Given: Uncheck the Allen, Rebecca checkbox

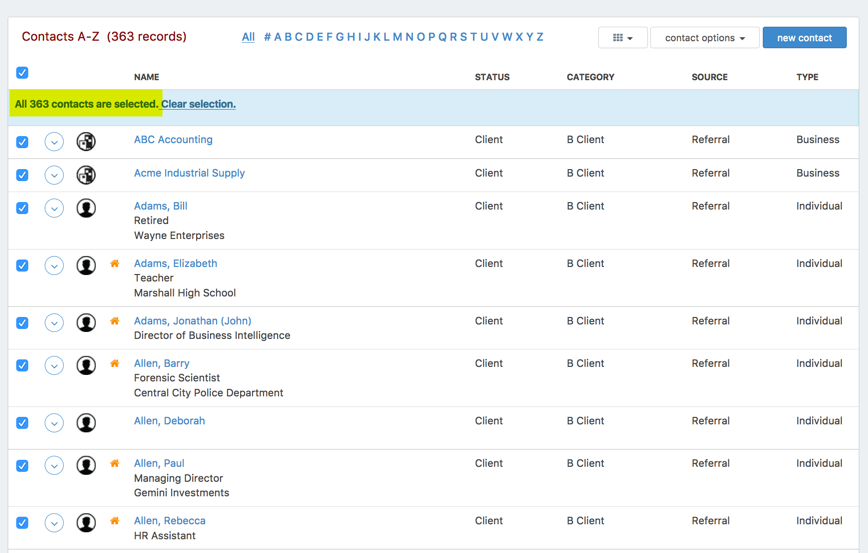Looking at the screenshot, I should click(22, 523).
